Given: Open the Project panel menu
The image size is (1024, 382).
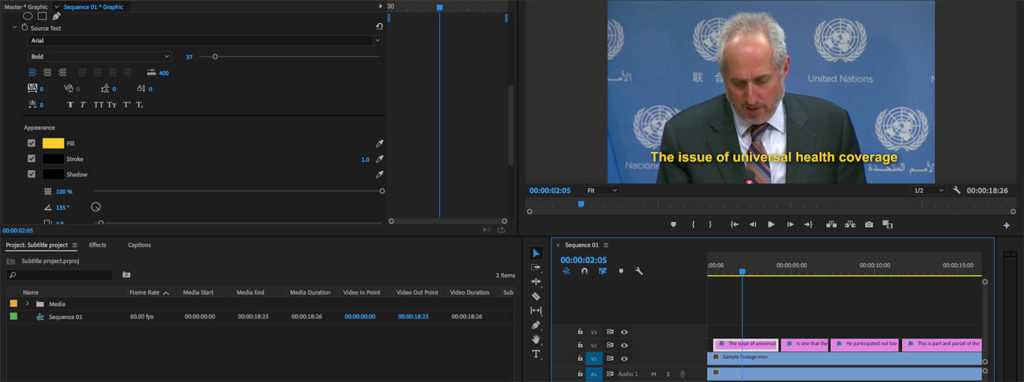Looking at the screenshot, I should pos(74,245).
